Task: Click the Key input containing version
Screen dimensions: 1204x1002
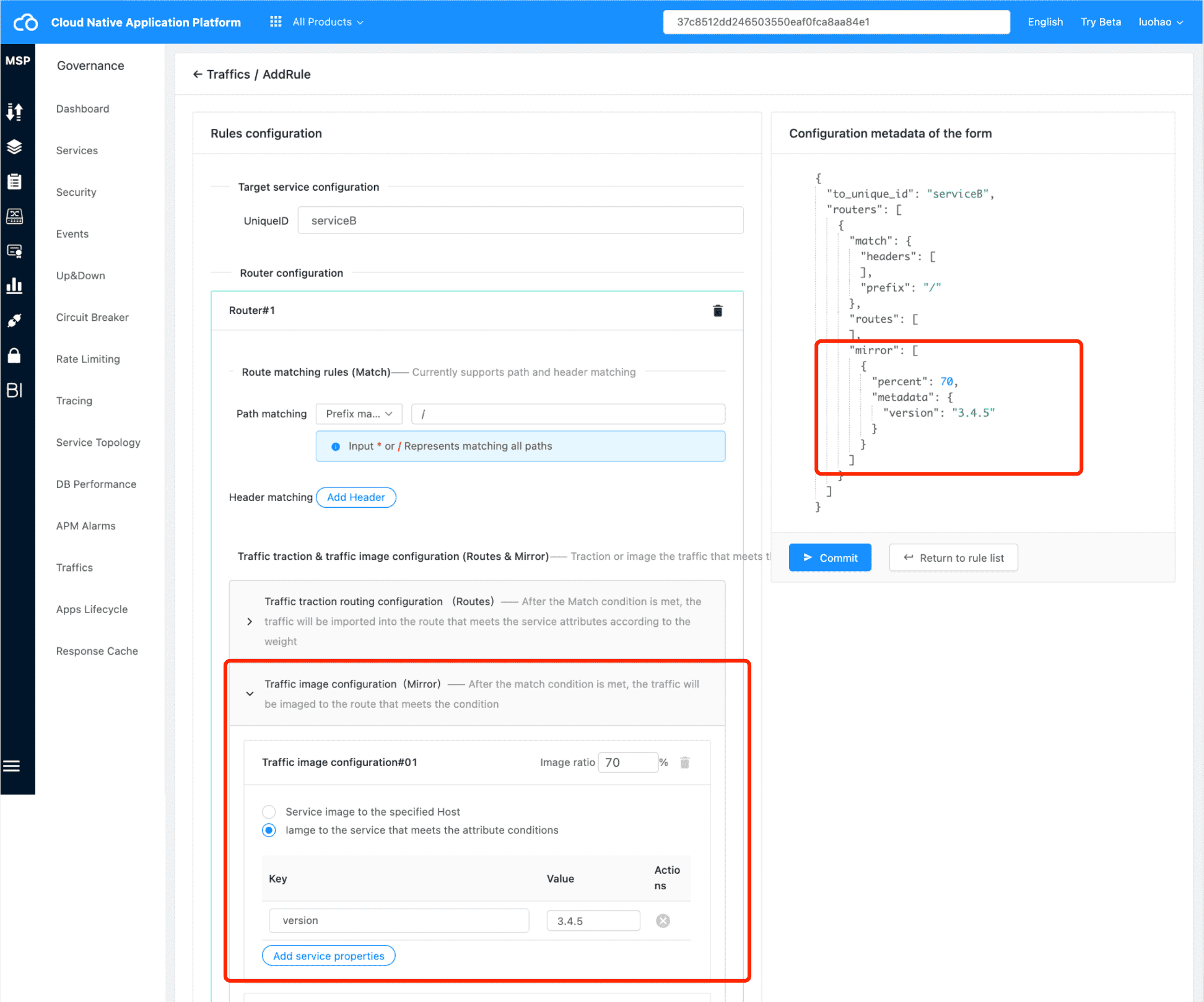Action: click(x=399, y=921)
